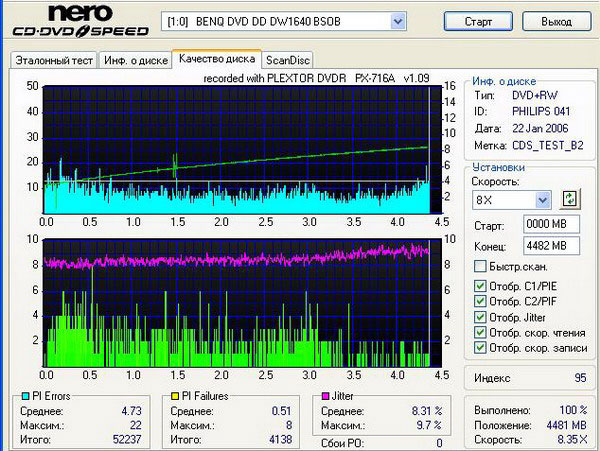Enable the Быстр.скан. quick scan checkbox
600x451 pixels.
(x=480, y=266)
